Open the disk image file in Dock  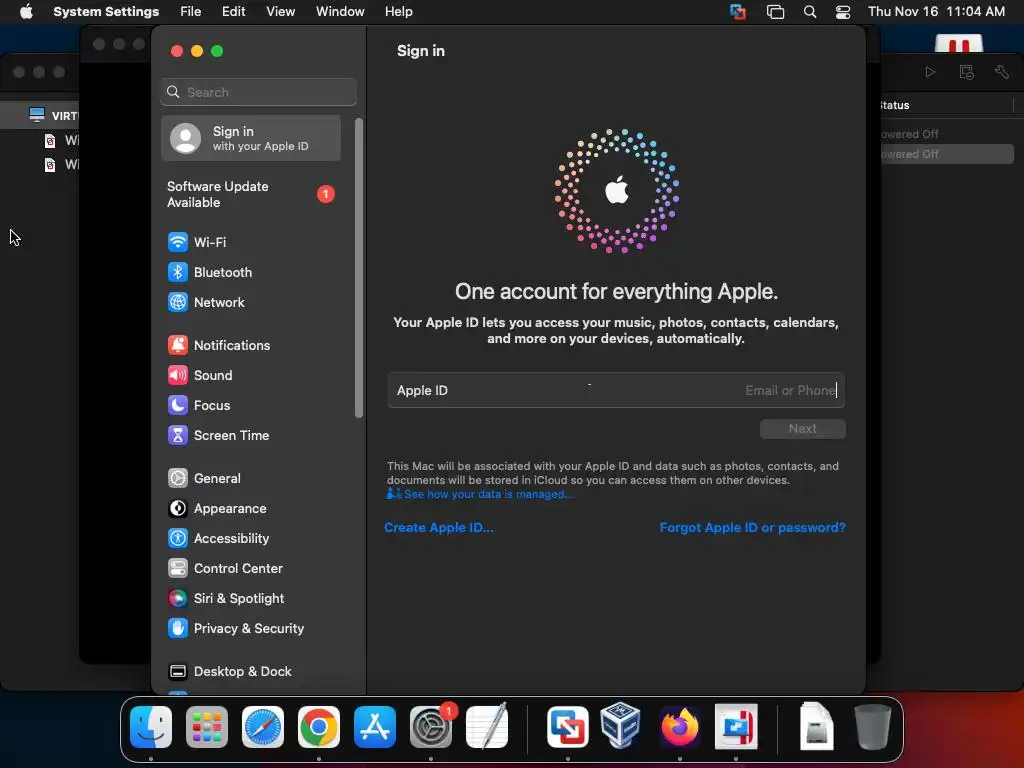[x=816, y=727]
